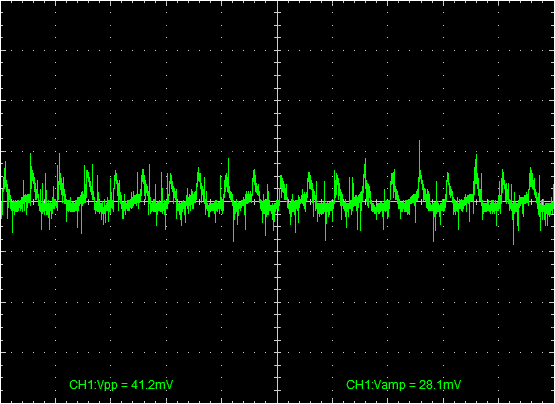
Task: Click the top end of the vertical center axis
Action: tap(278, 2)
